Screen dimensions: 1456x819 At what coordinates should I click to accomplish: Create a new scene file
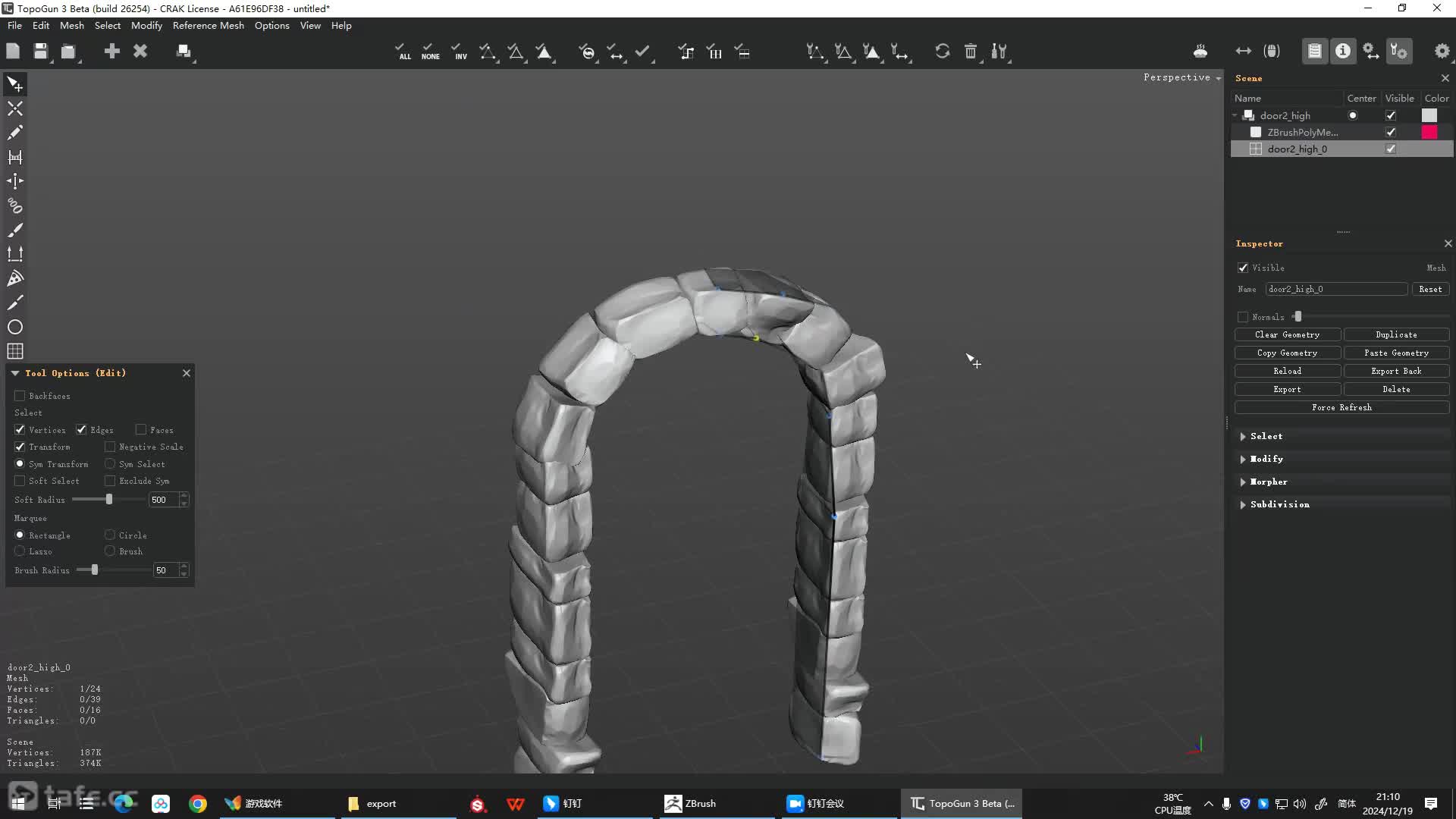pyautogui.click(x=13, y=51)
